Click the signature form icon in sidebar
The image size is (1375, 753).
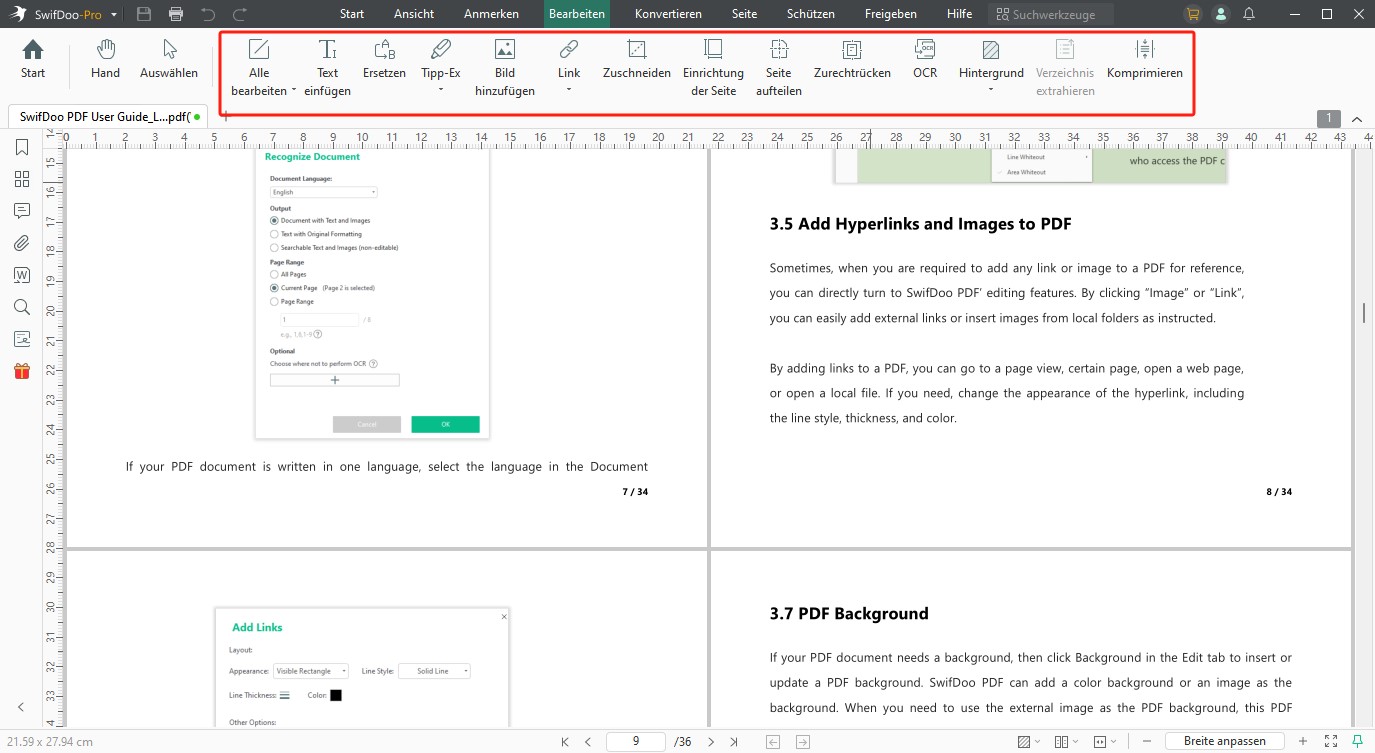(x=21, y=339)
